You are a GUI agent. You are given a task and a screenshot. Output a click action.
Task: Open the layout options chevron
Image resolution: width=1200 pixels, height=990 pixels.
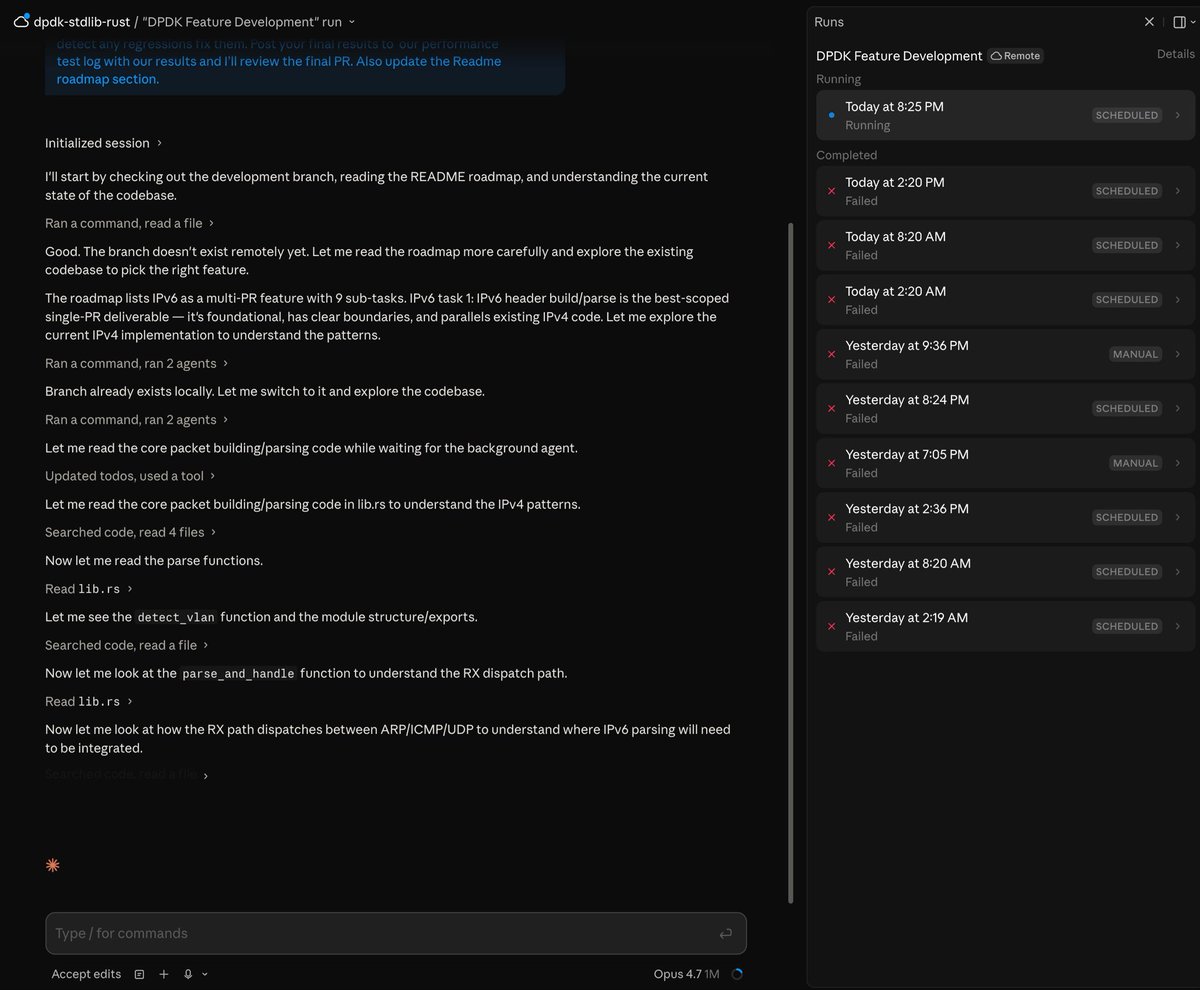pyautogui.click(x=1193, y=22)
